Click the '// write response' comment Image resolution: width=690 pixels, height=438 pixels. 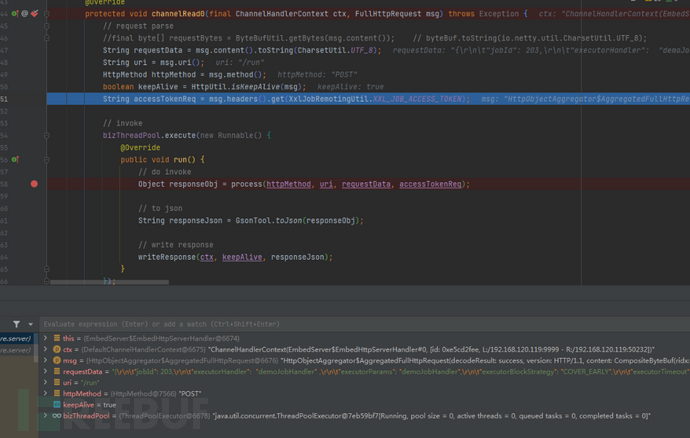click(x=176, y=245)
